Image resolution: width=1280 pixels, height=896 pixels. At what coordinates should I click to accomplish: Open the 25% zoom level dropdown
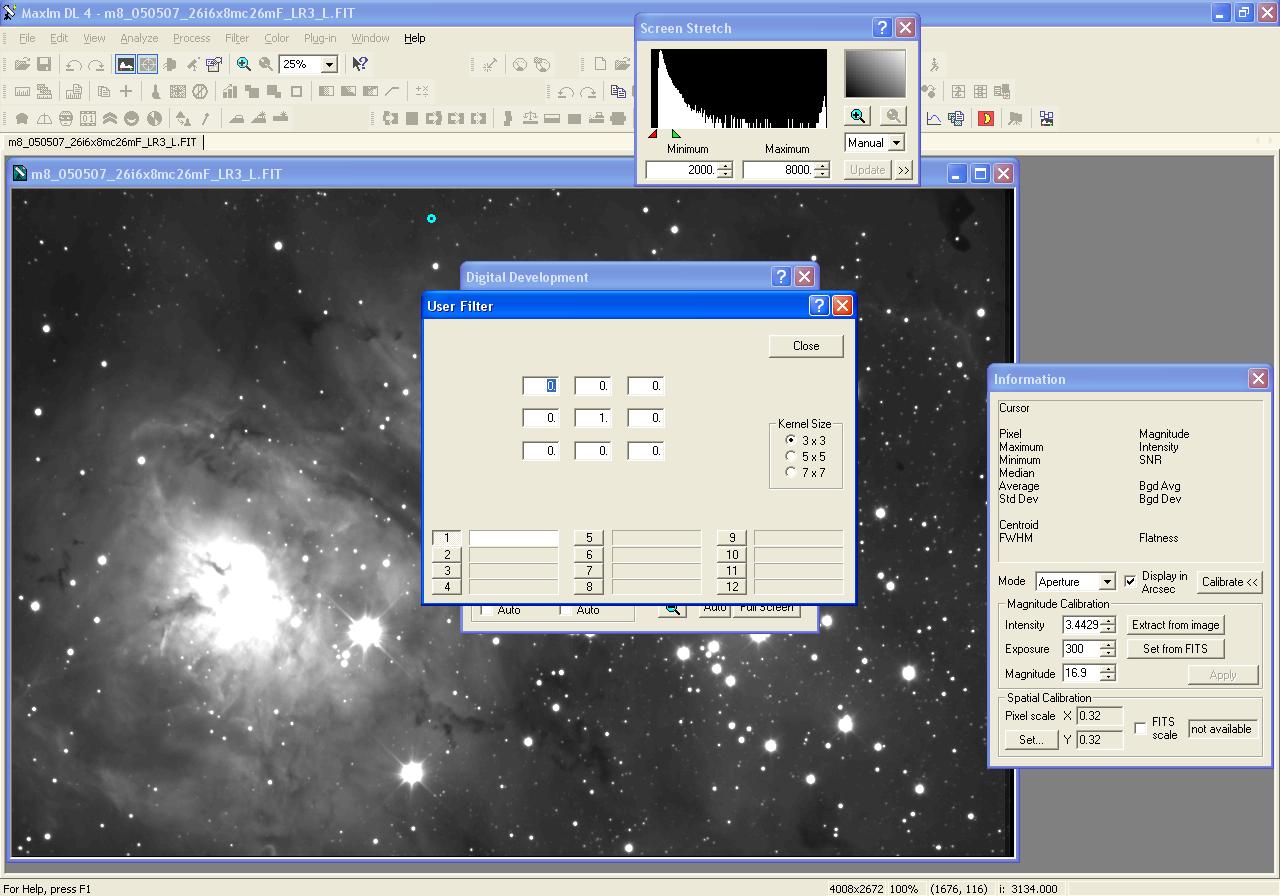(329, 64)
